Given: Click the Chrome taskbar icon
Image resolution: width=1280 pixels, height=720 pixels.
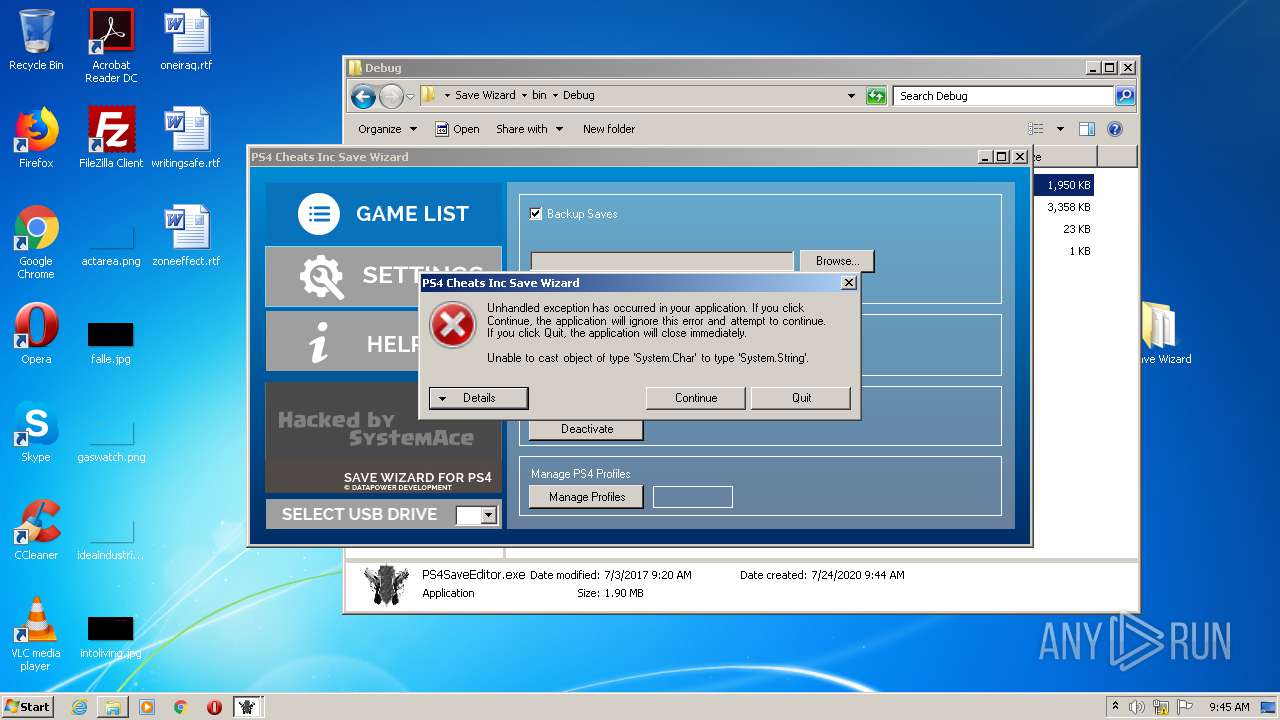Looking at the screenshot, I should [181, 707].
